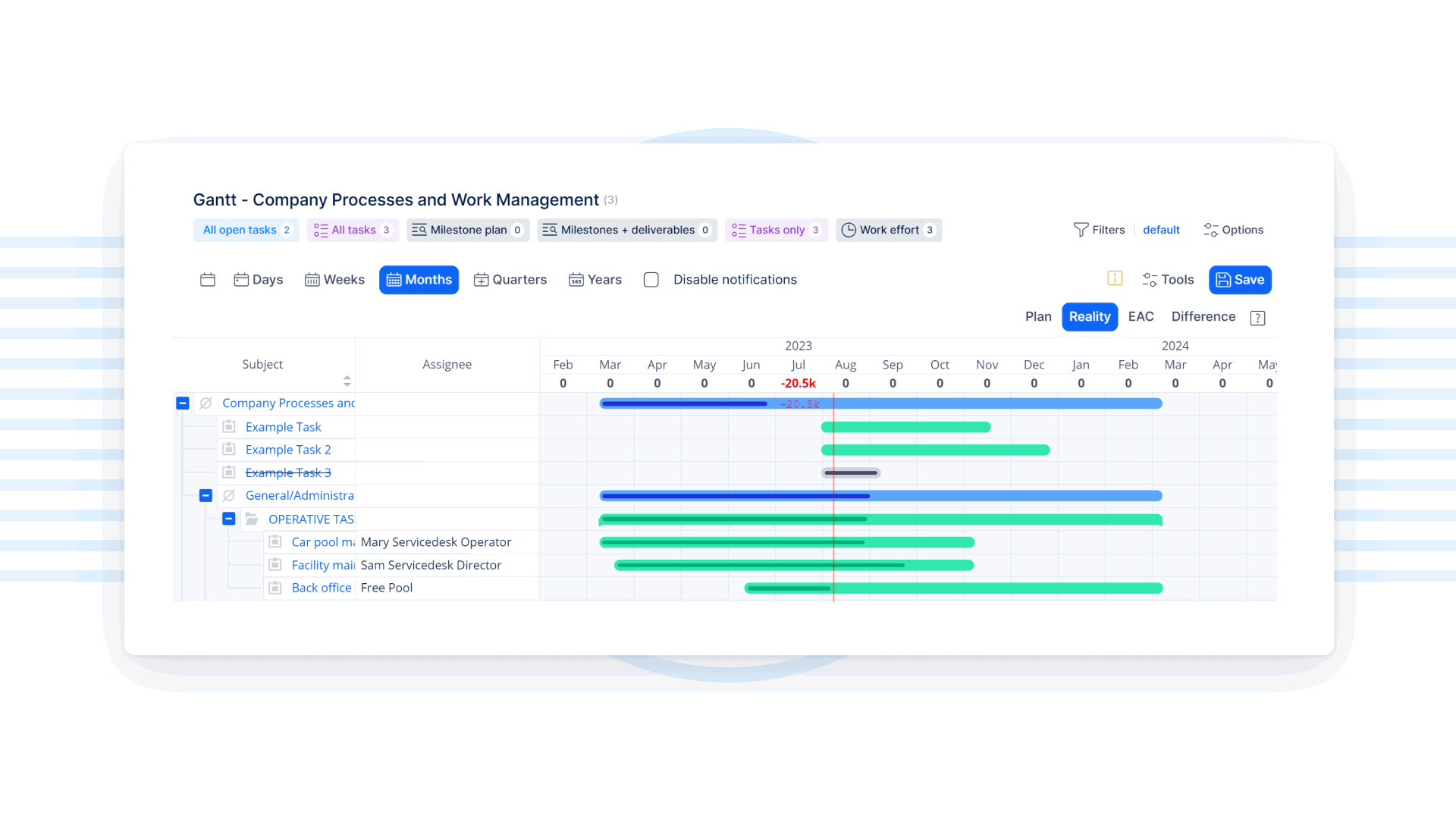Click the green Back office Gantt bar
1456x816 pixels.
tap(986, 588)
